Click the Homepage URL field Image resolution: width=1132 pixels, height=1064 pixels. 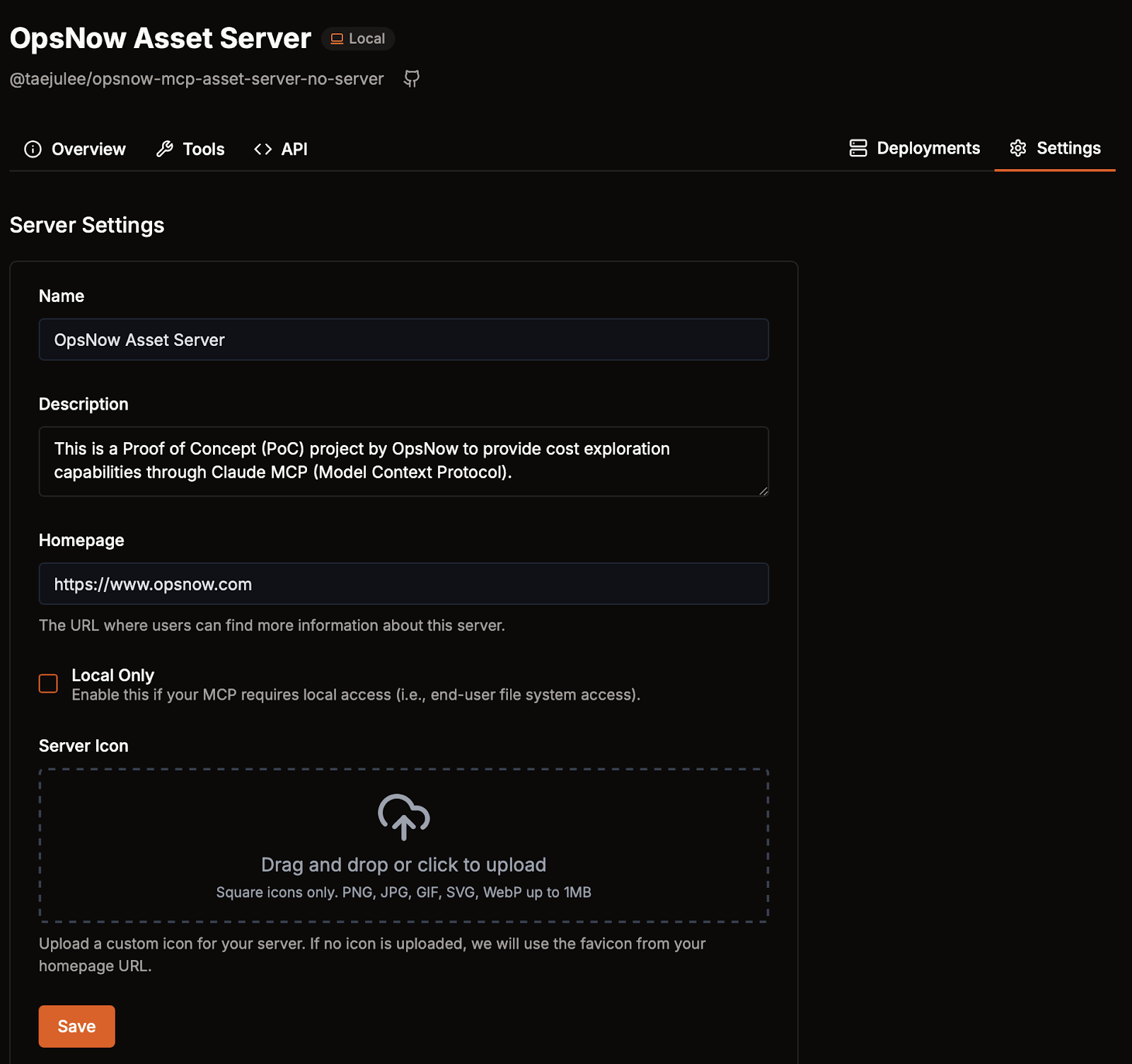point(404,584)
